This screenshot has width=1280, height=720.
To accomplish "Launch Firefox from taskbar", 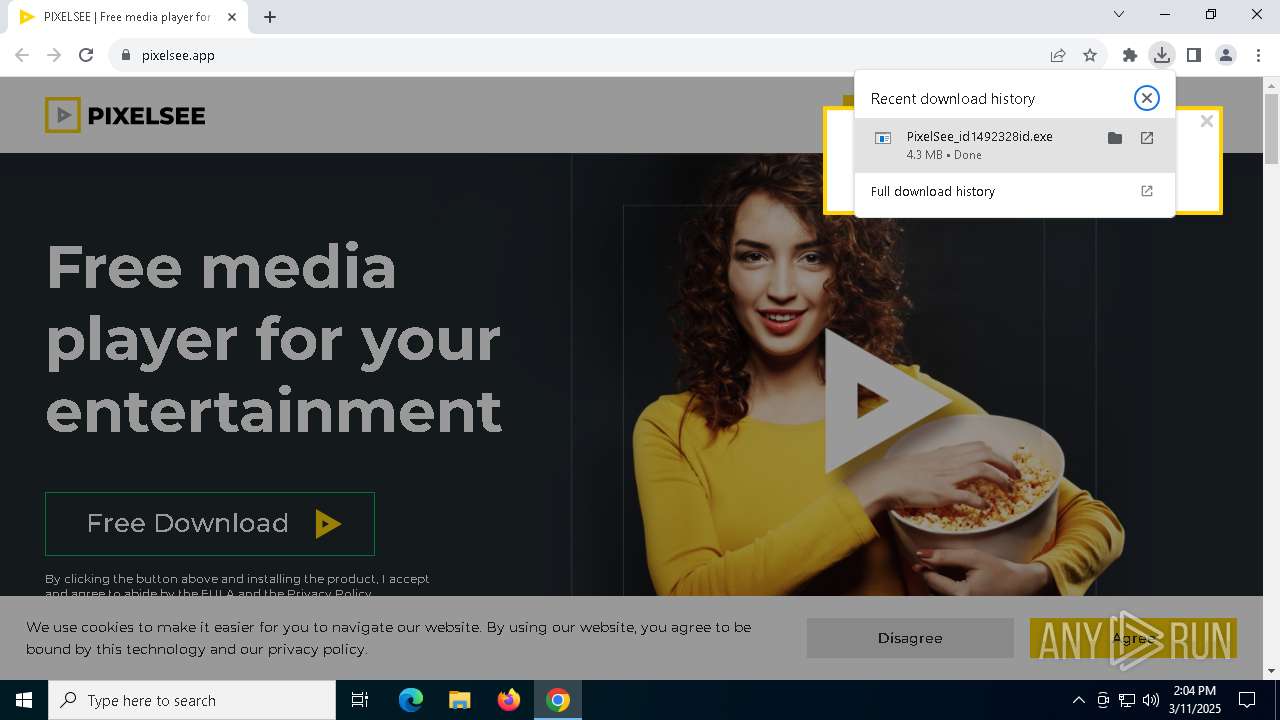I will pos(509,700).
